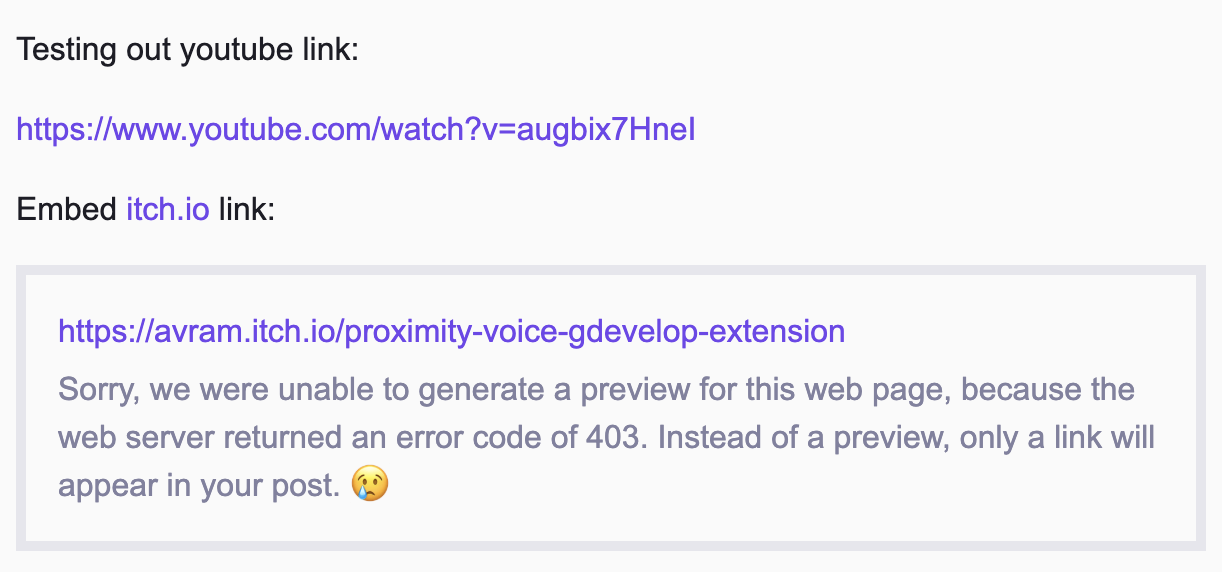Screen dimensions: 1222x572
Task: Click "appear in your post." text
Action: point(200,485)
